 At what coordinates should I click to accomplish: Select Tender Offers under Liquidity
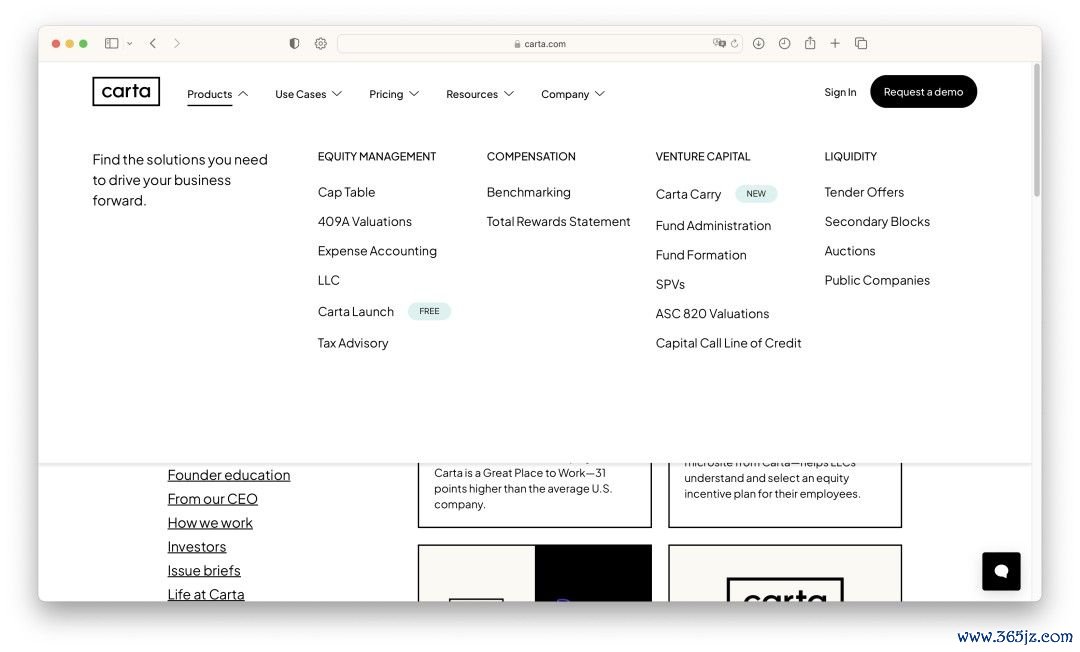pyautogui.click(x=864, y=192)
